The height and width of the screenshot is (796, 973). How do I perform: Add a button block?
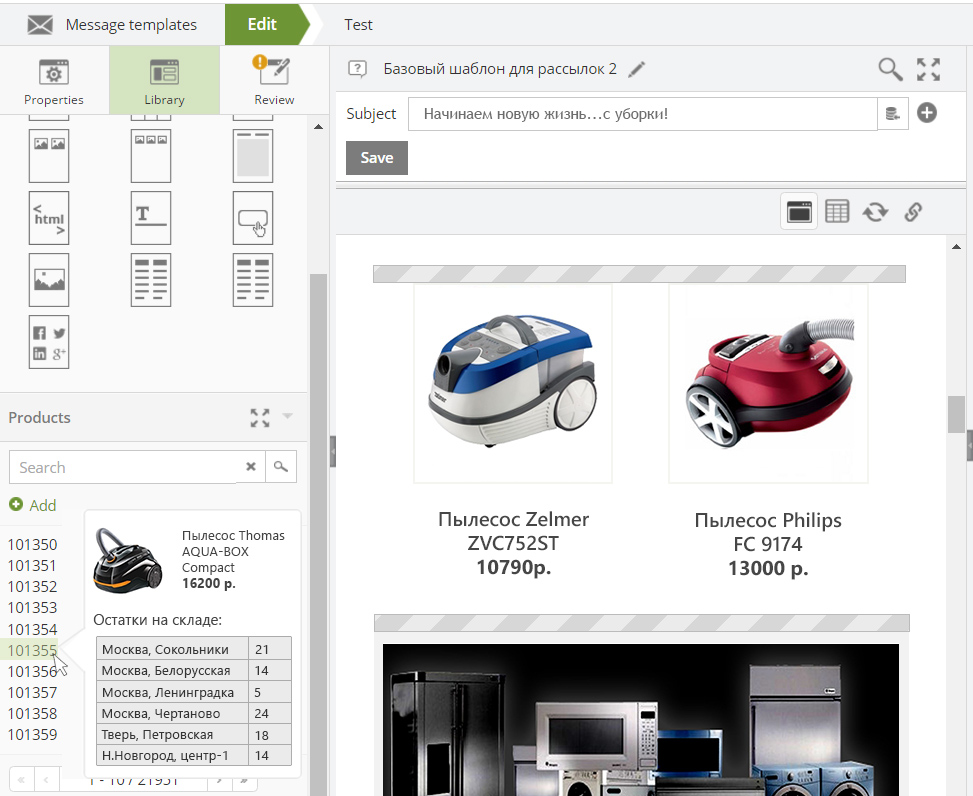coord(253,218)
